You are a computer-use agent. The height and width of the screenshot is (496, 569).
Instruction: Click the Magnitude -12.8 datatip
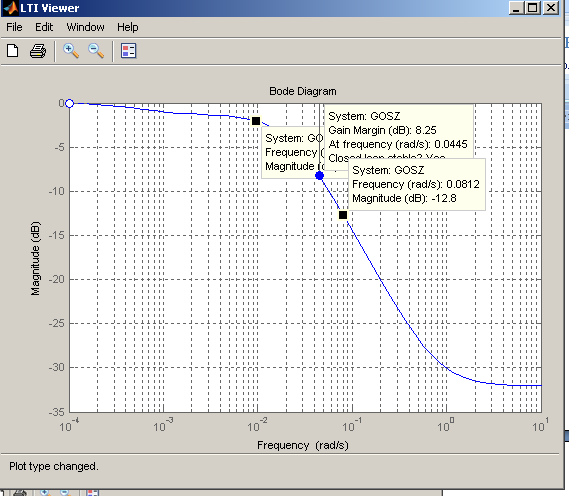click(417, 184)
